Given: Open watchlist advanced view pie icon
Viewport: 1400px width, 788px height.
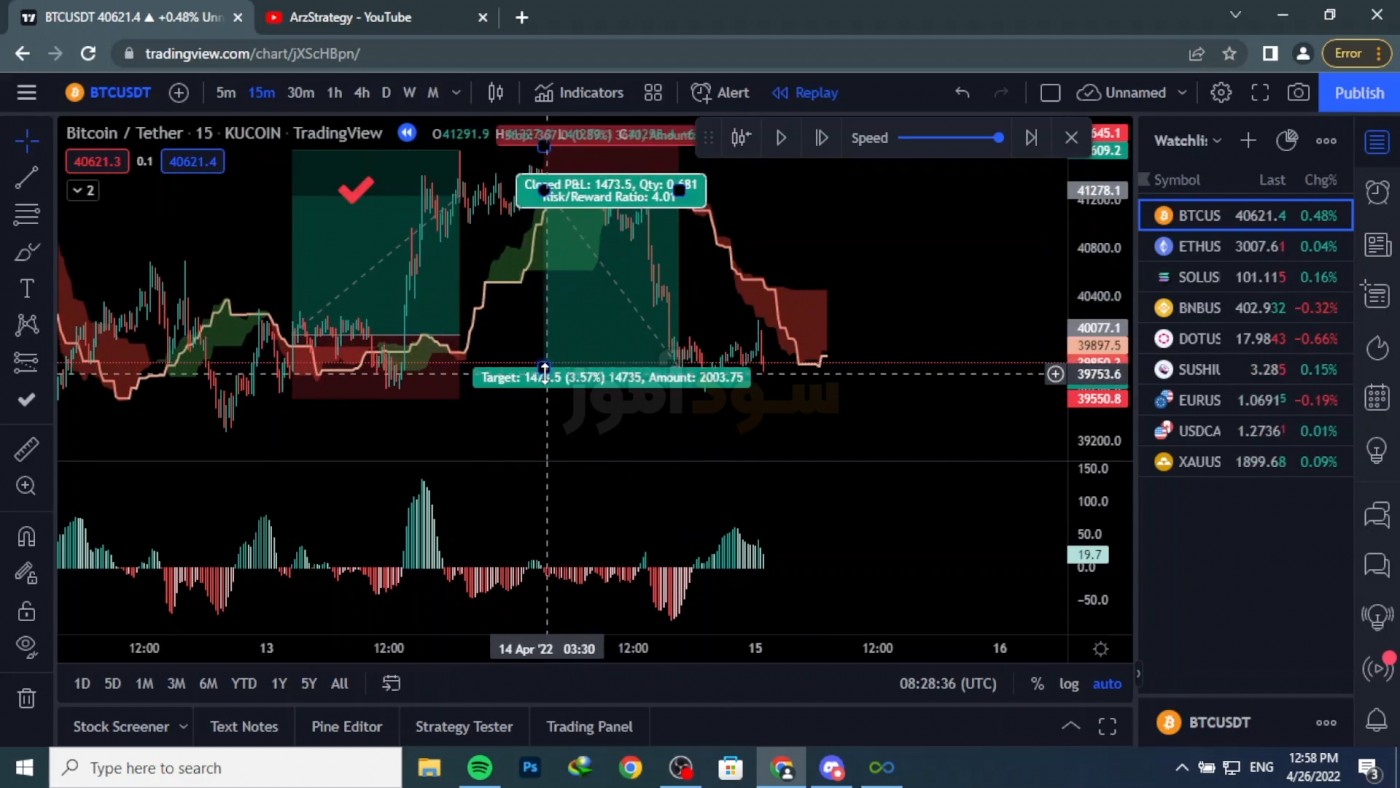Looking at the screenshot, I should pos(1287,141).
